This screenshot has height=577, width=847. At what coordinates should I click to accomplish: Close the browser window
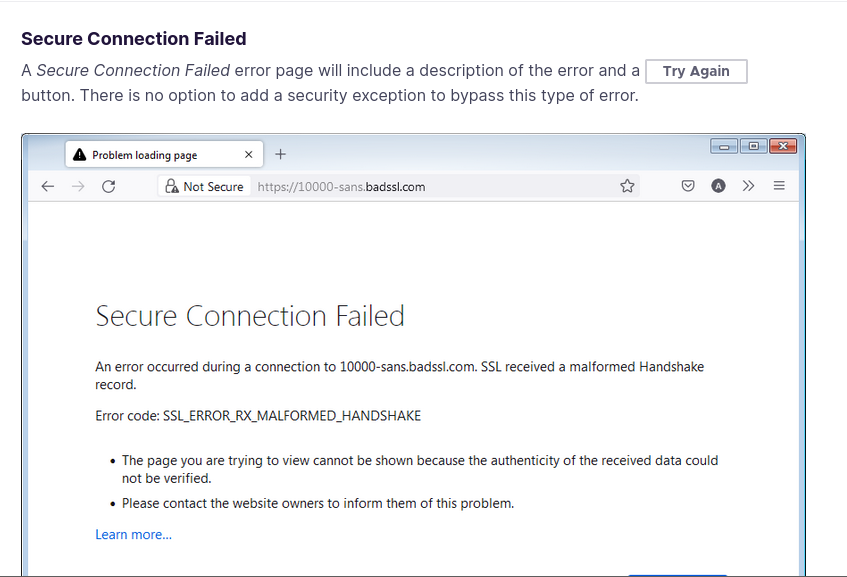point(783,146)
